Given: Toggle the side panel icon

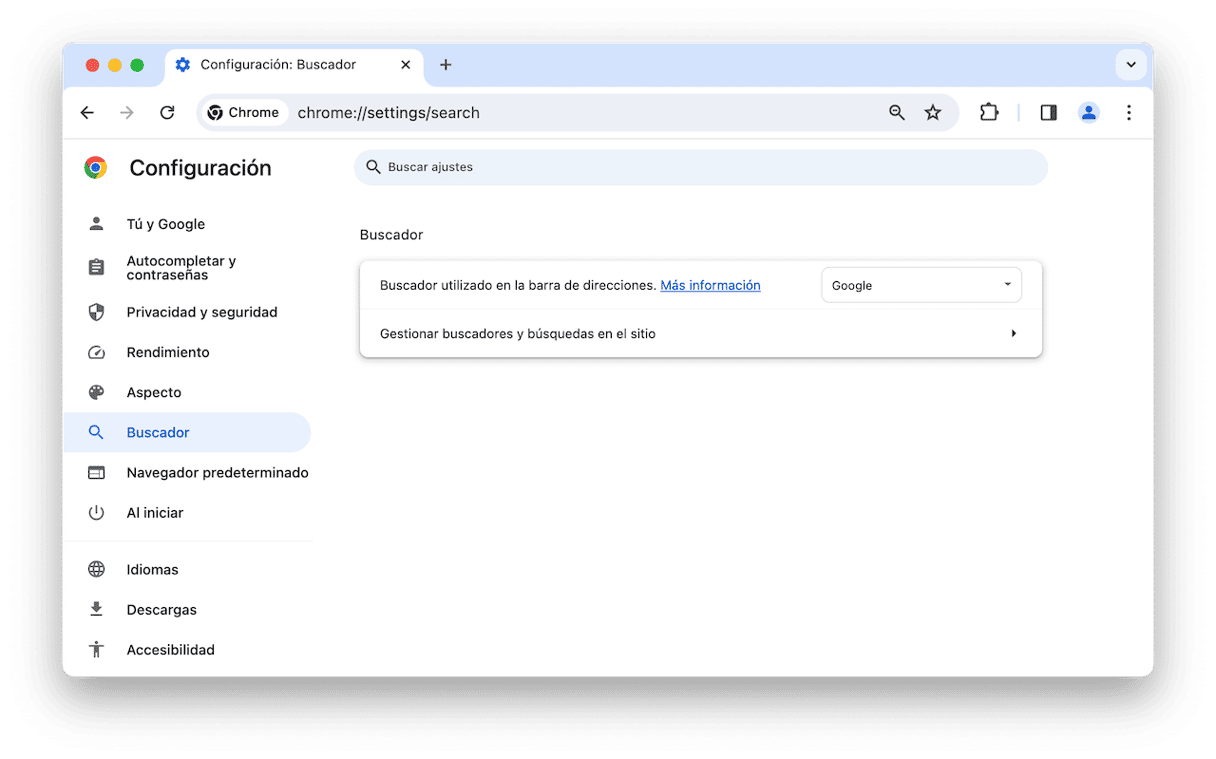Looking at the screenshot, I should [1048, 113].
